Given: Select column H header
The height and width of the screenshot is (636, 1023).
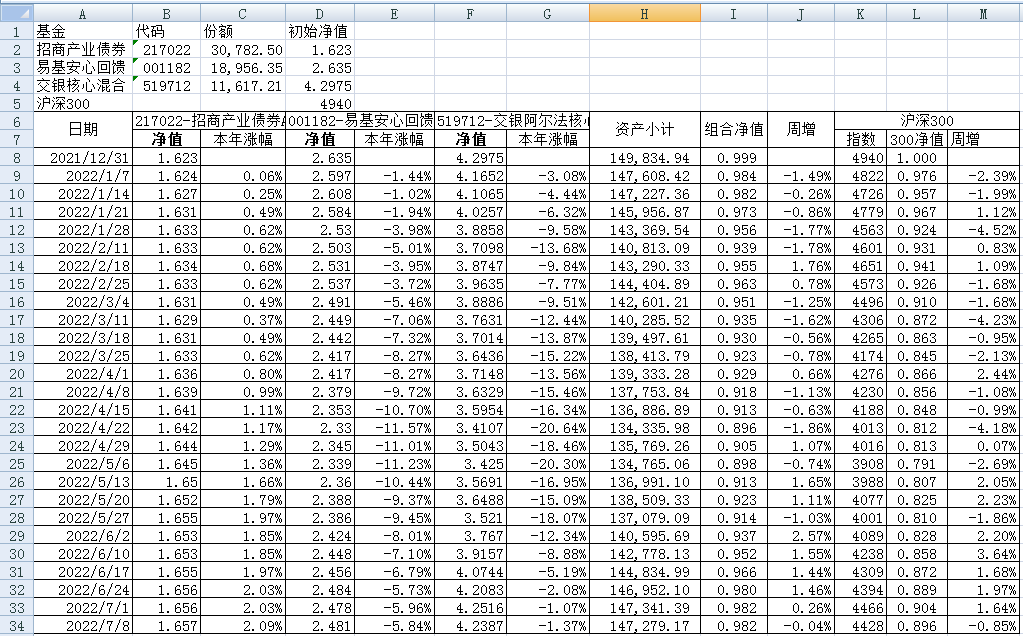Looking at the screenshot, I should [645, 13].
